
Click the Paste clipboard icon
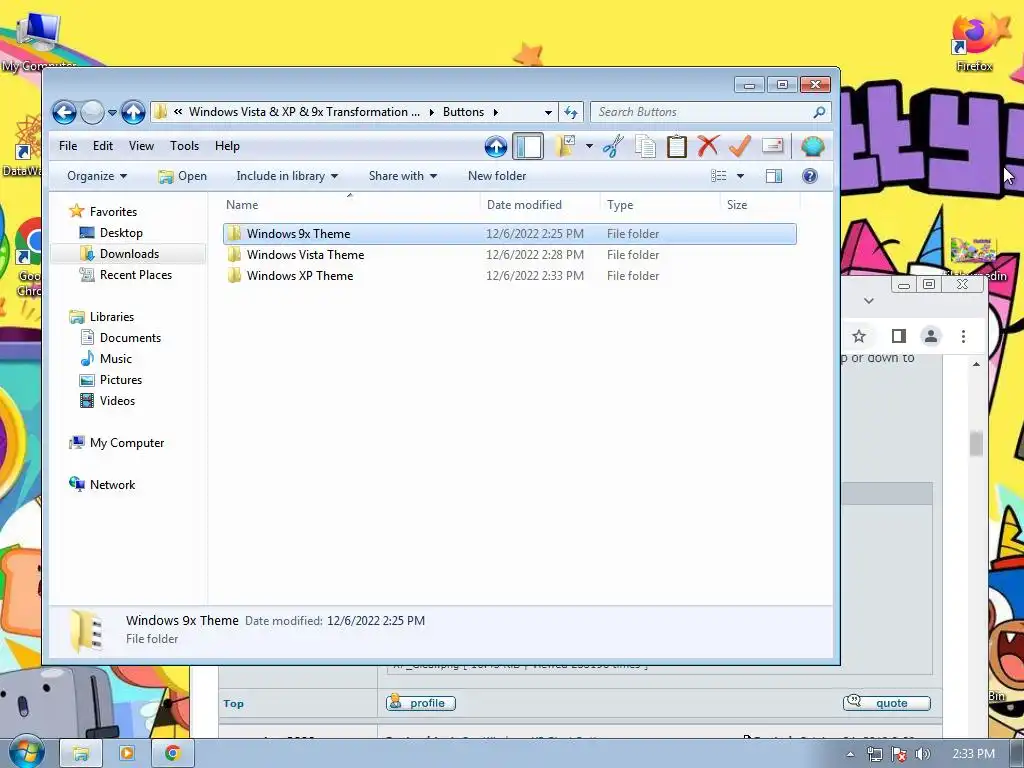(677, 146)
